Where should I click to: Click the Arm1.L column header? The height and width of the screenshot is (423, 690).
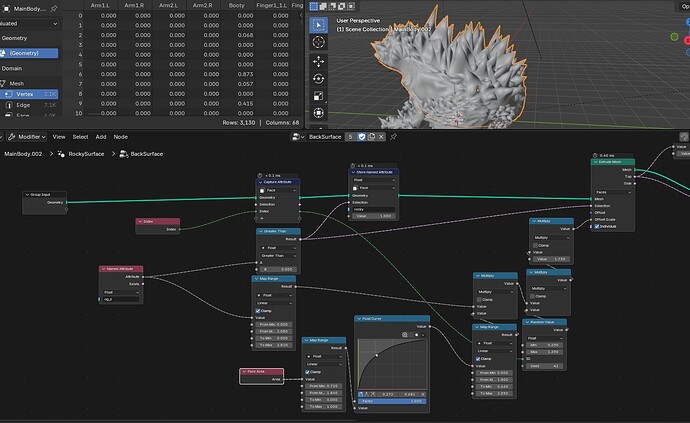tap(100, 6)
